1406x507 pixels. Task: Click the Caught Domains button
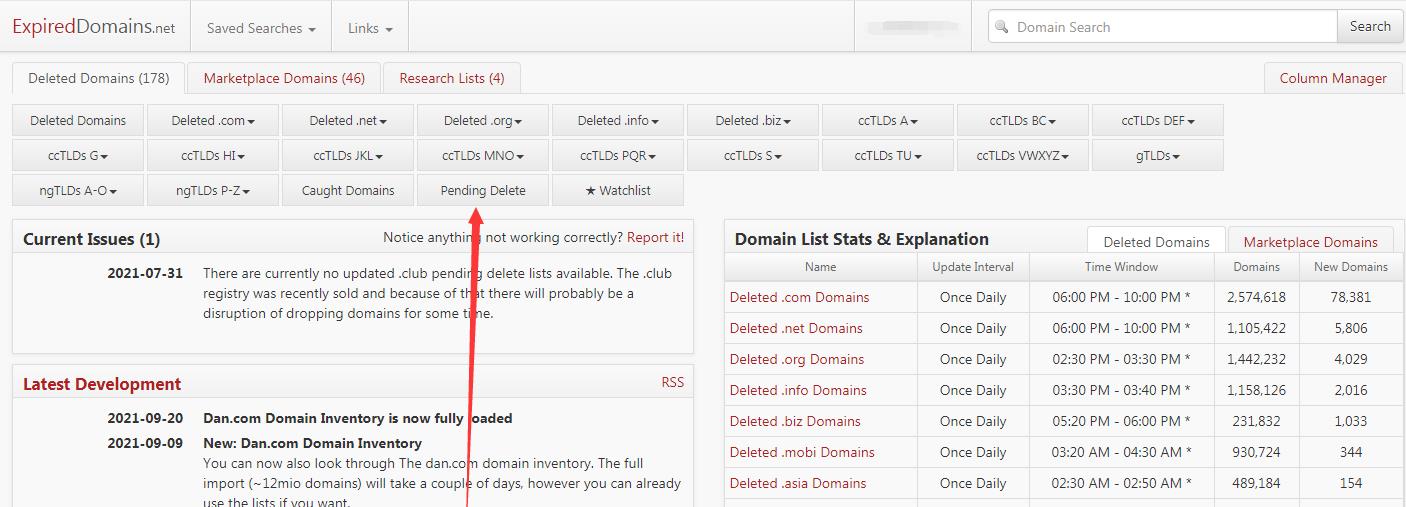[347, 190]
